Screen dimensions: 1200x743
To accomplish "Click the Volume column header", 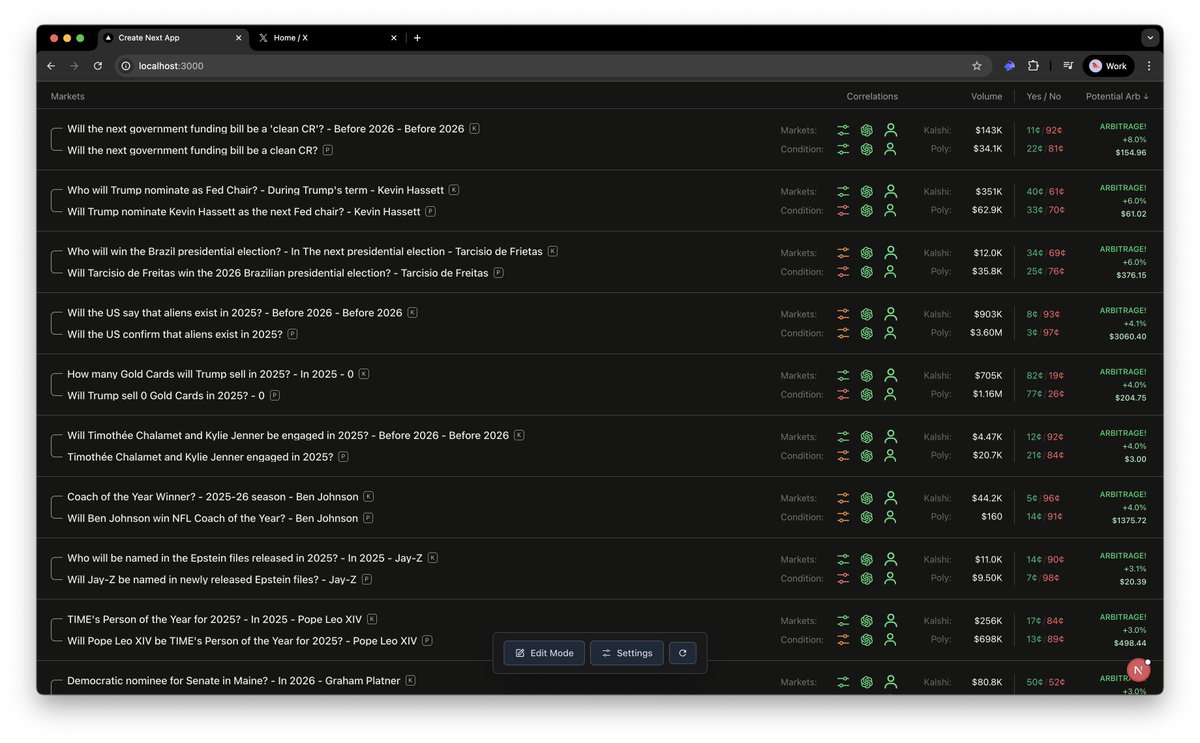I will click(x=986, y=97).
